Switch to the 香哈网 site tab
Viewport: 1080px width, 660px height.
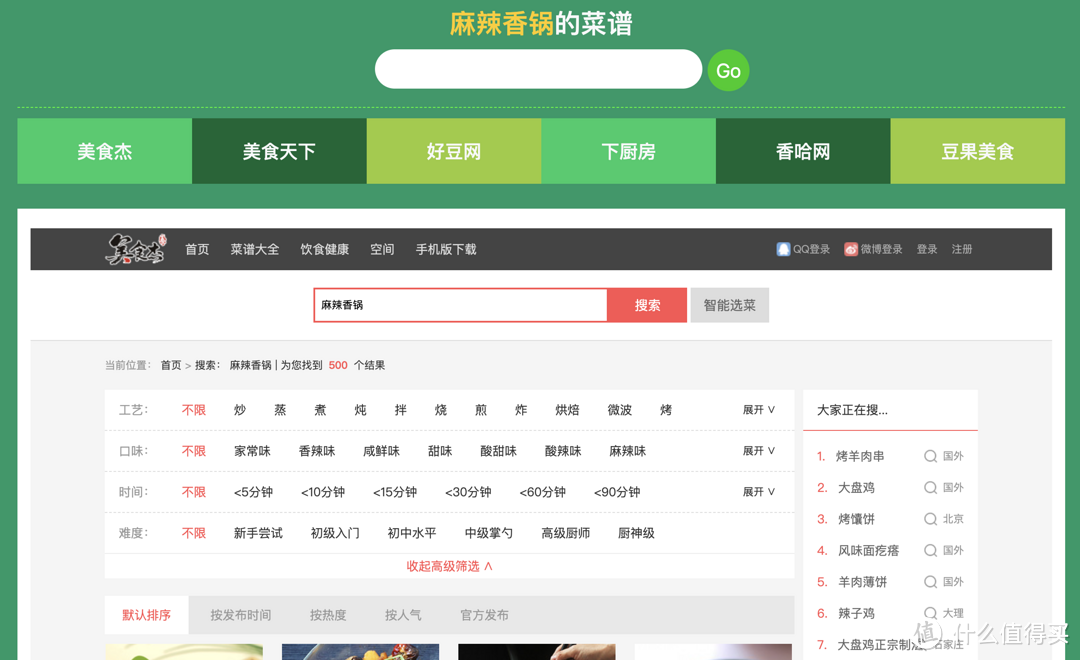point(803,151)
